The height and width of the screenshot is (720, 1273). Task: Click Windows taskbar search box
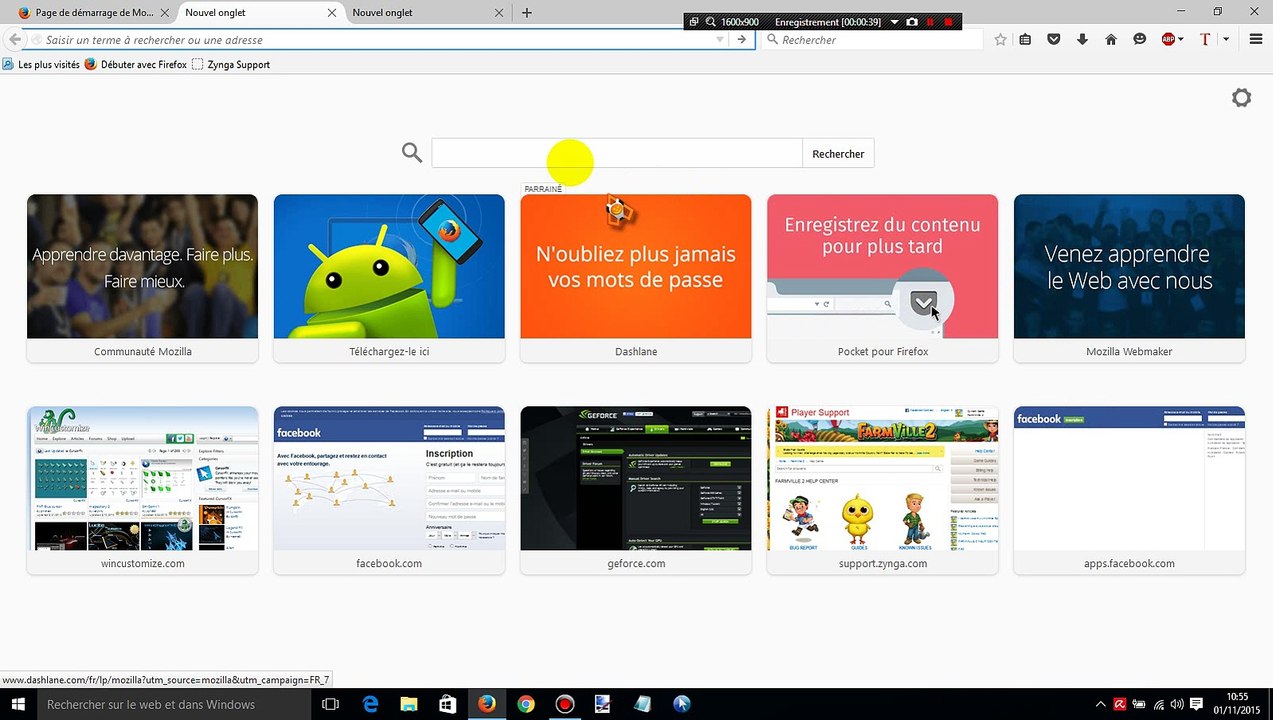(x=172, y=704)
